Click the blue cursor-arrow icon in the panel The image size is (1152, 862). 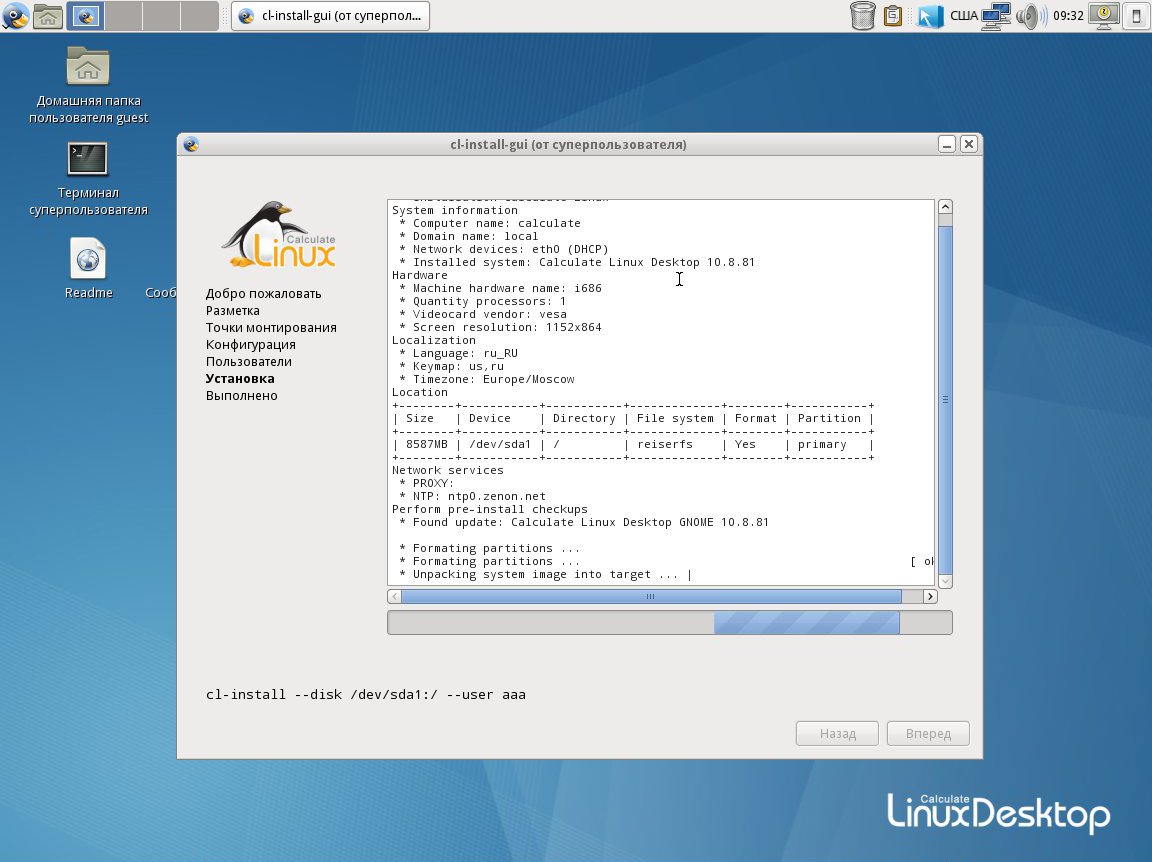pos(930,15)
